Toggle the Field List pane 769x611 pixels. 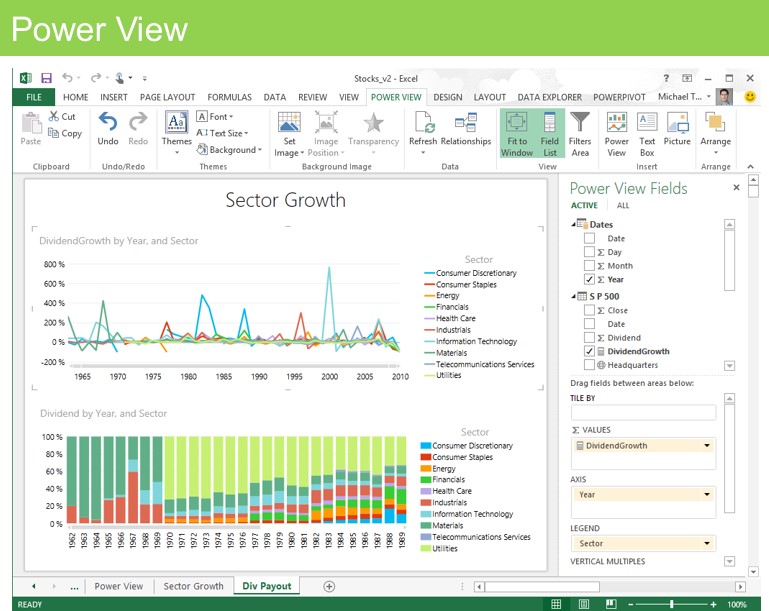[x=550, y=134]
